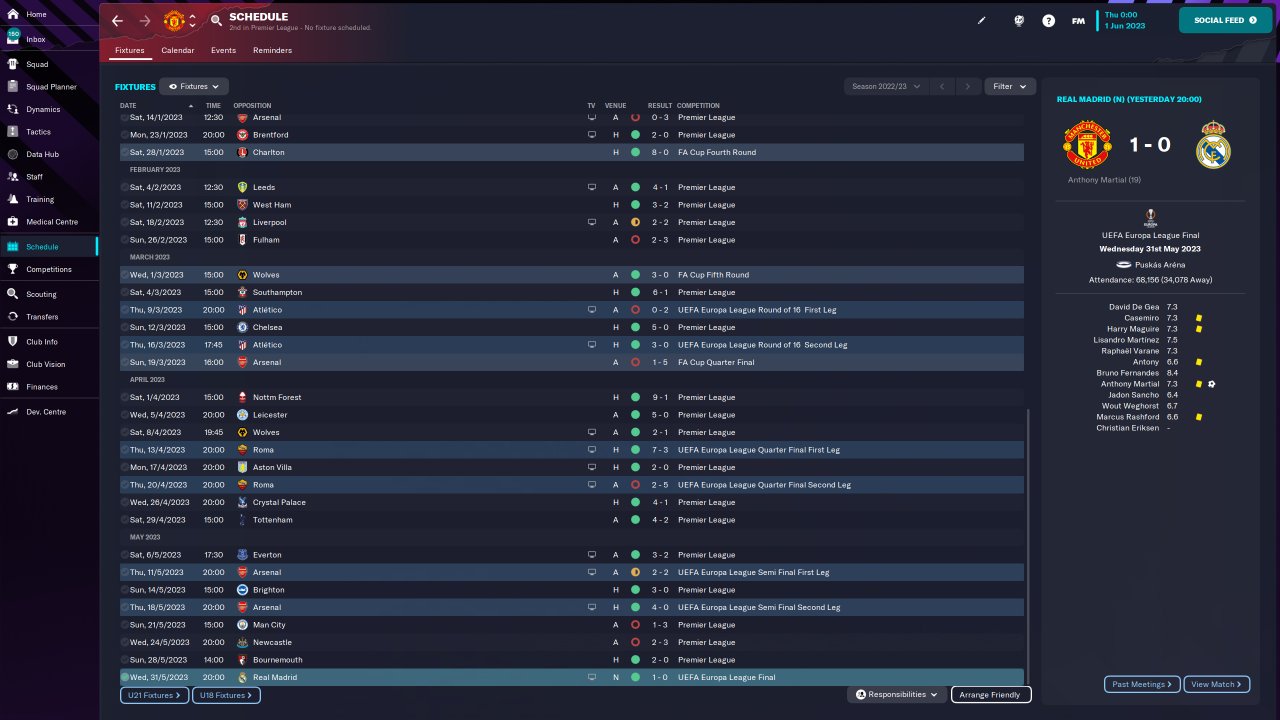Screen dimensions: 1280x720
Task: Click the pencil edit icon in the header
Action: [982, 20]
